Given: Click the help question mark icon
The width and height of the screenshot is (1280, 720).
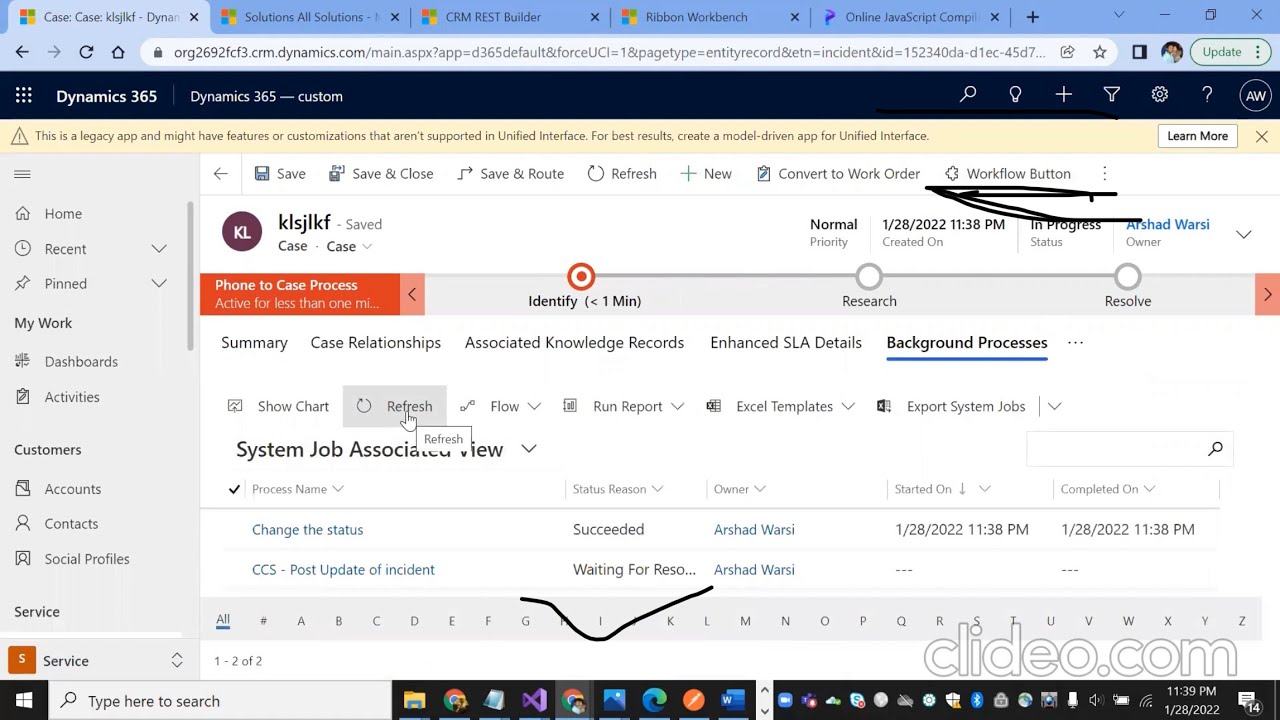Looking at the screenshot, I should [x=1207, y=95].
